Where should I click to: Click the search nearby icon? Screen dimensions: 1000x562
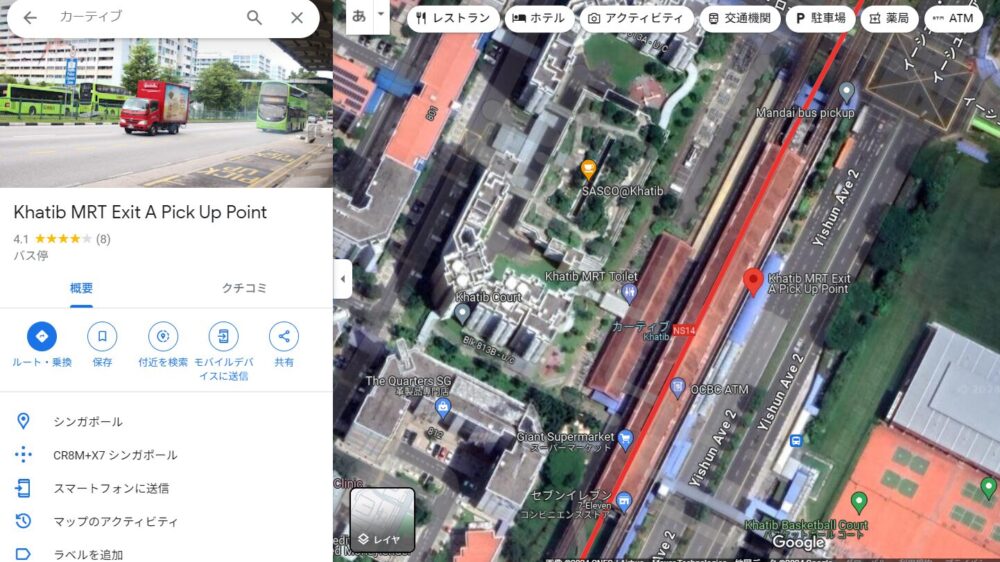click(163, 337)
